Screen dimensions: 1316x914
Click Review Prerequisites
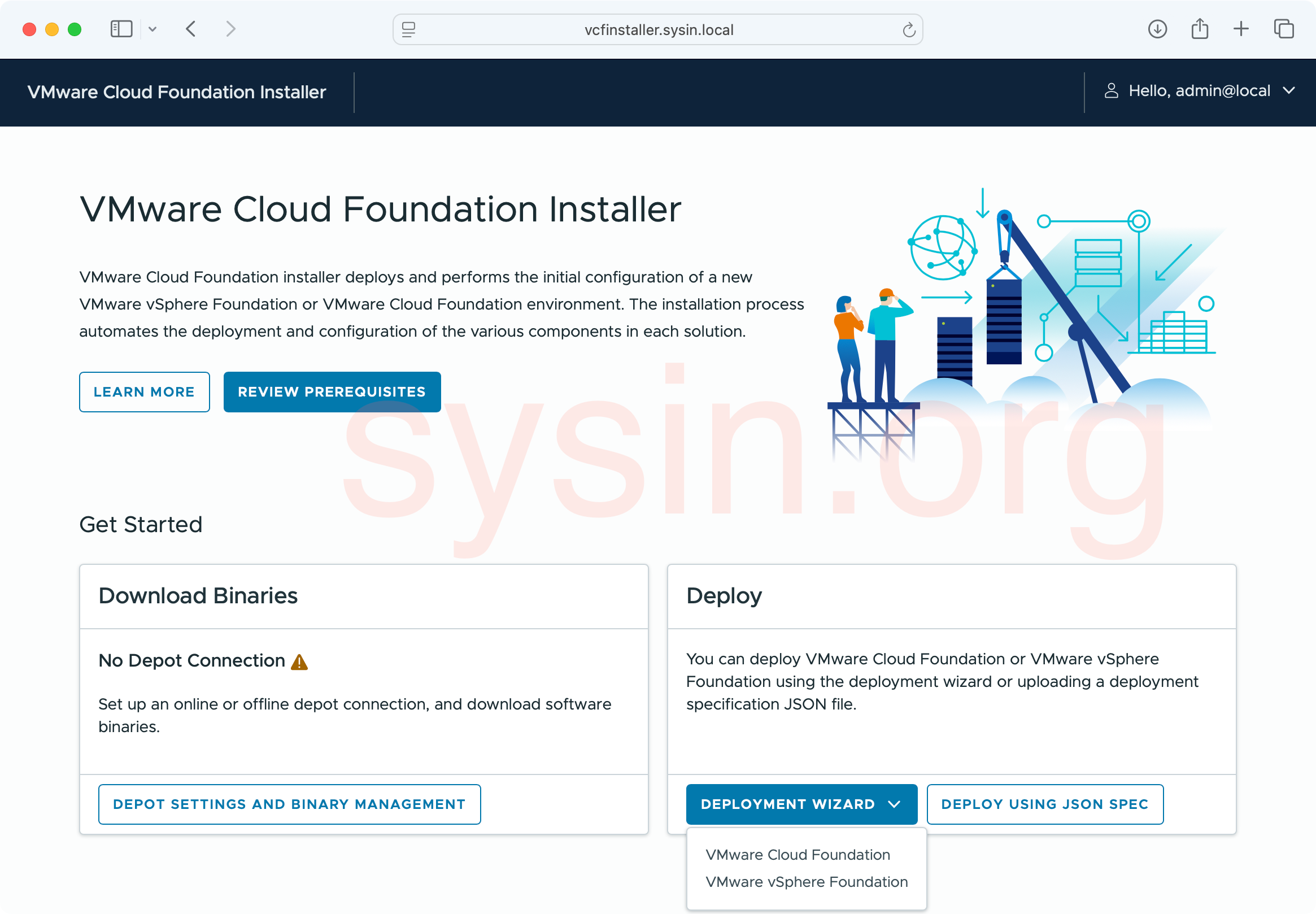(x=332, y=391)
